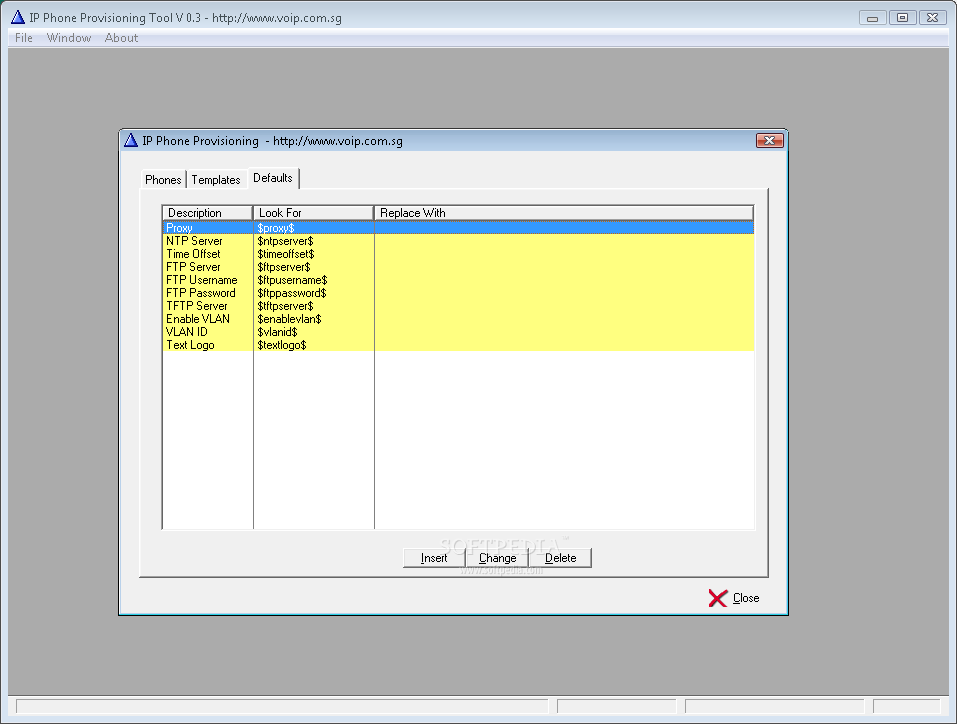Click the main window's blue triangle app icon
The height and width of the screenshot is (724, 957).
18,17
